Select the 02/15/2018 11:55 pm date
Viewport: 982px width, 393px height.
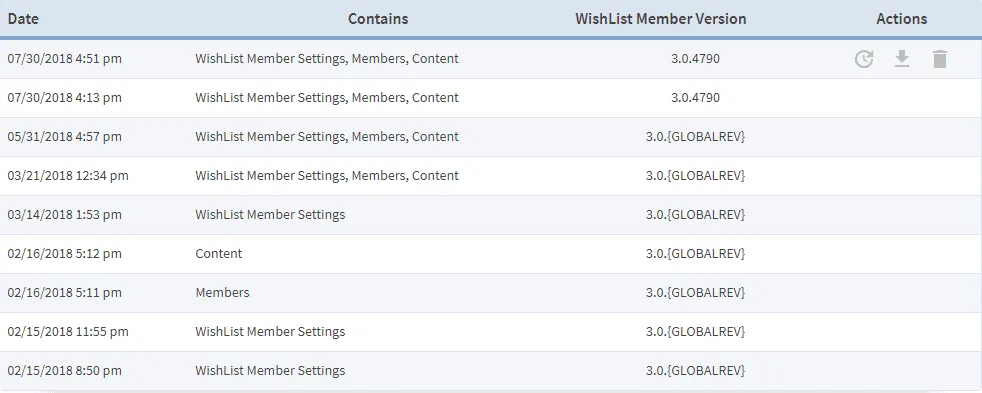(x=68, y=332)
